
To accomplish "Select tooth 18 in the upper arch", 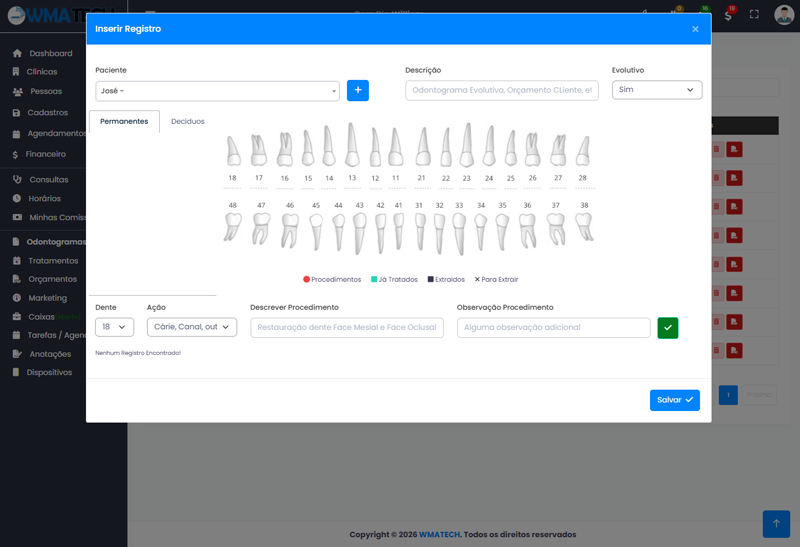I will point(232,152).
